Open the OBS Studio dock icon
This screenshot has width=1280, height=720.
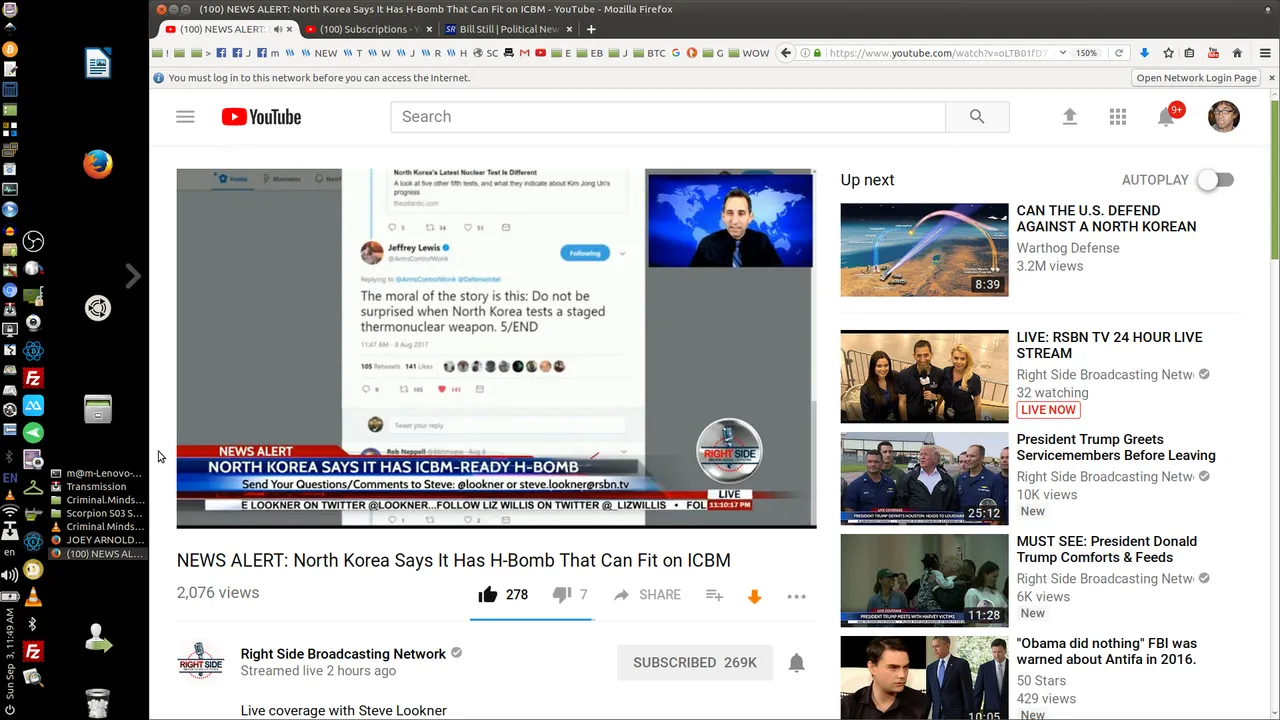pos(33,241)
